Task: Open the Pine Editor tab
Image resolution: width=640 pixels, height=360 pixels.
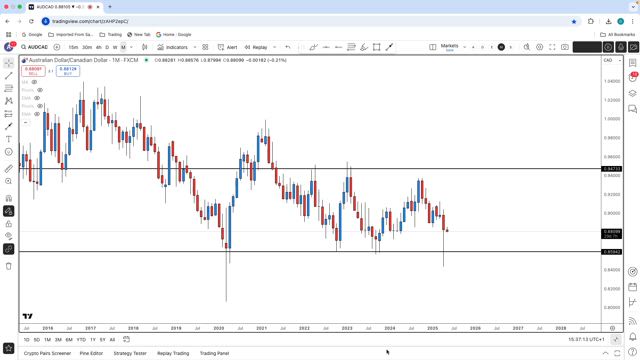Action: click(91, 353)
